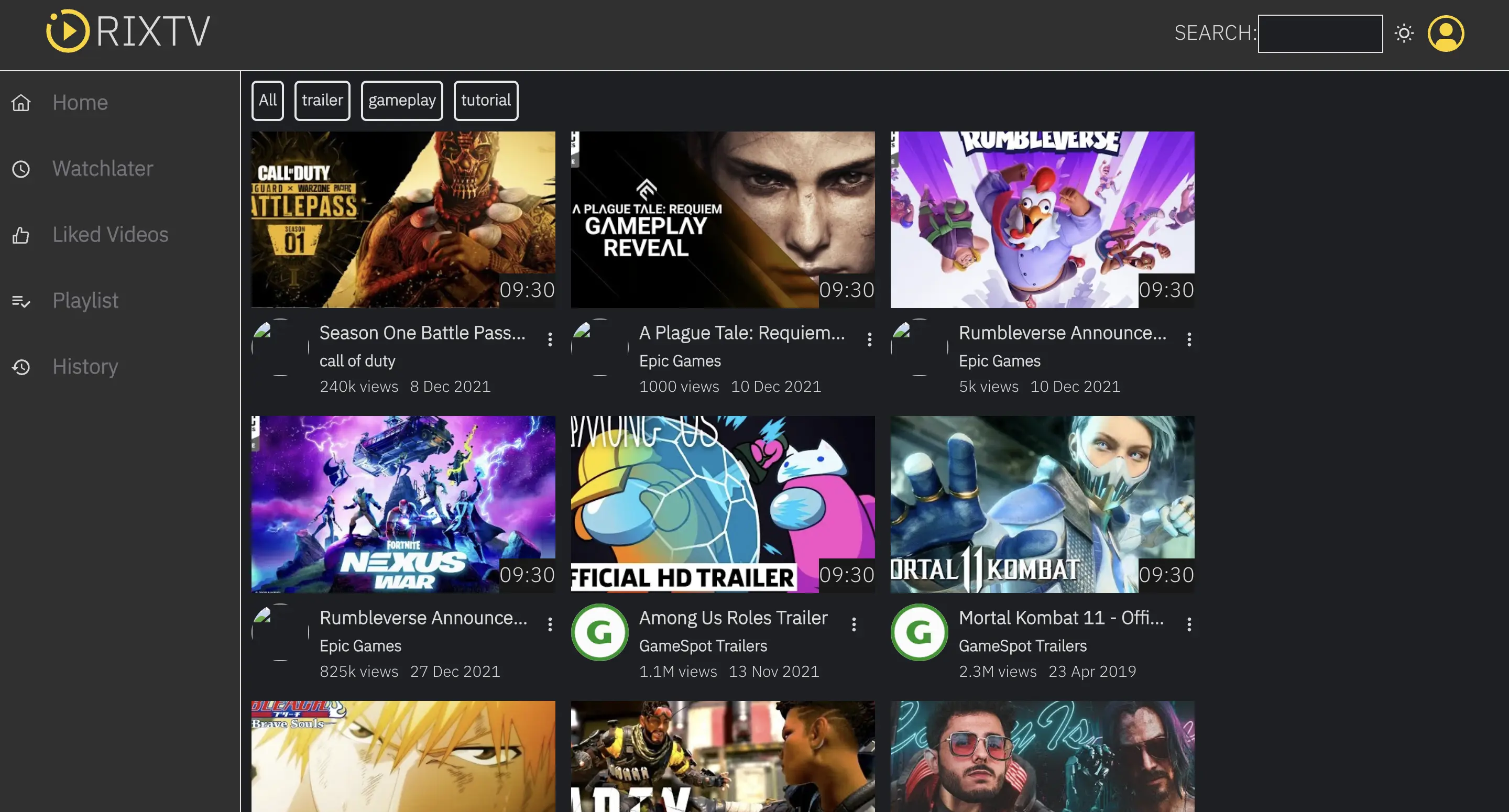Open options for Mortal Kombat 11 video

coord(1189,624)
